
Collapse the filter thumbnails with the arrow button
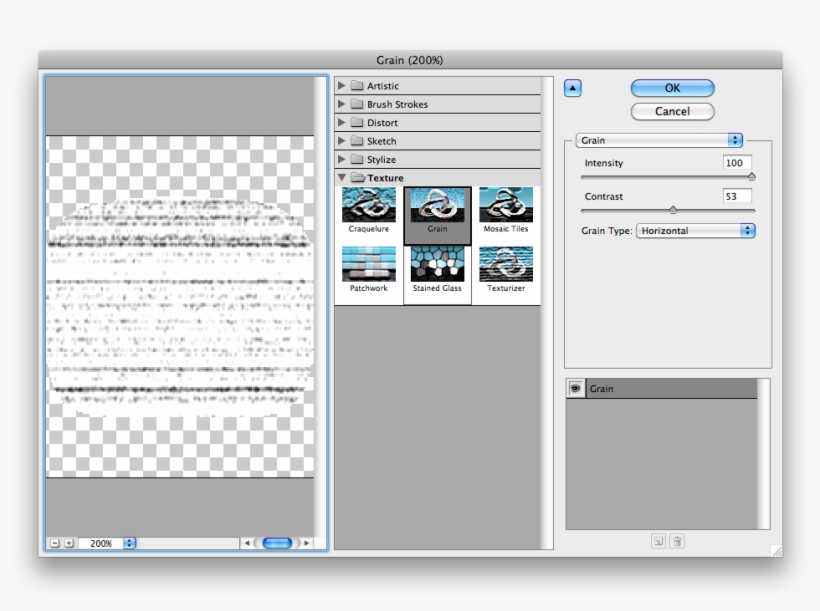click(x=571, y=88)
